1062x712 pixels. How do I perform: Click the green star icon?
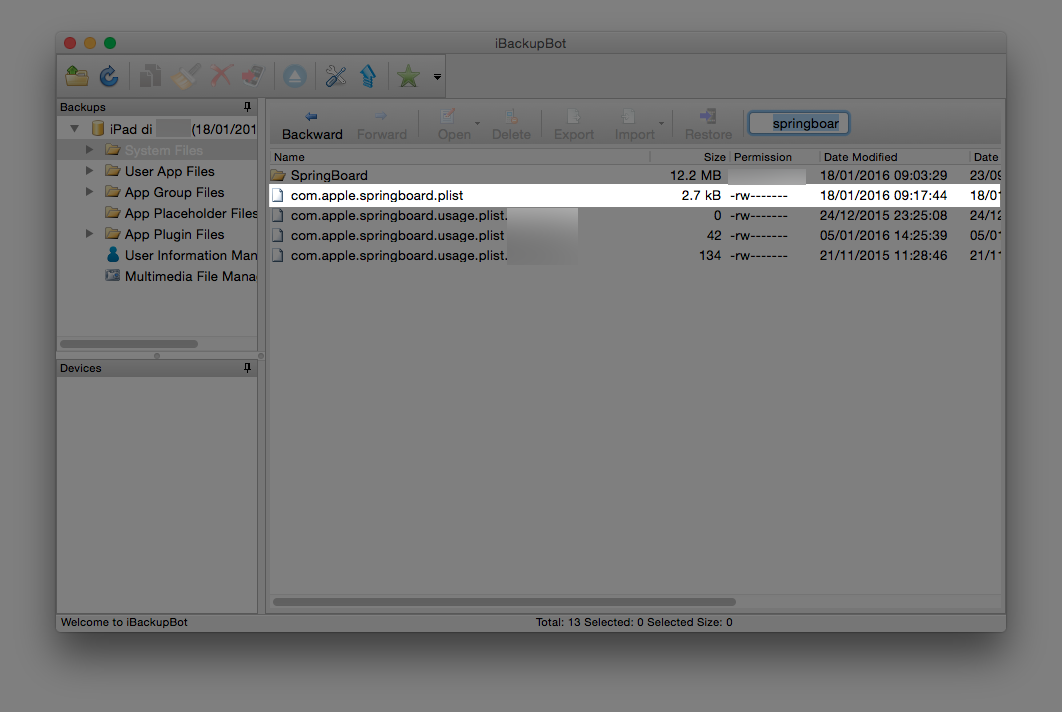pos(408,76)
